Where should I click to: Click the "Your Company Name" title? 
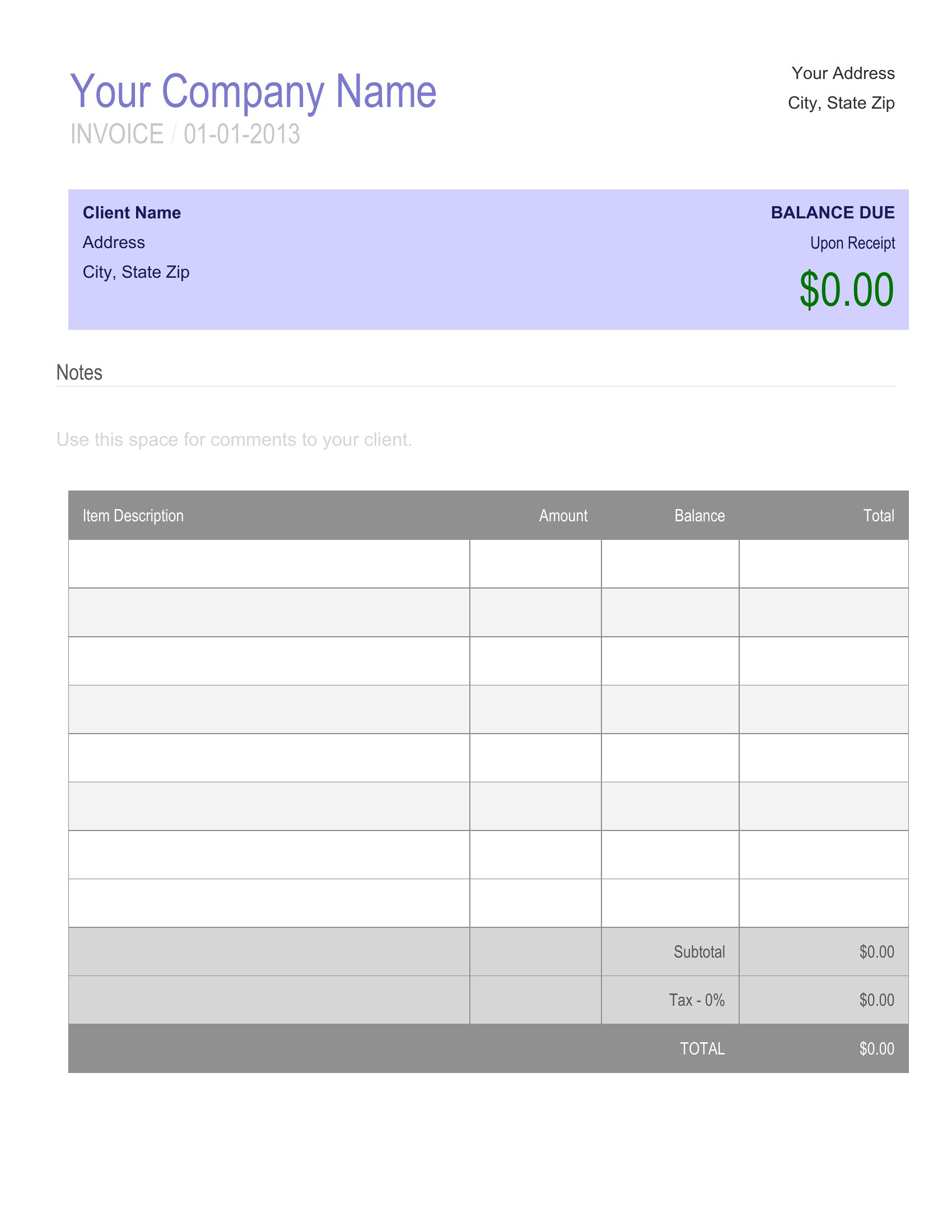click(x=253, y=91)
